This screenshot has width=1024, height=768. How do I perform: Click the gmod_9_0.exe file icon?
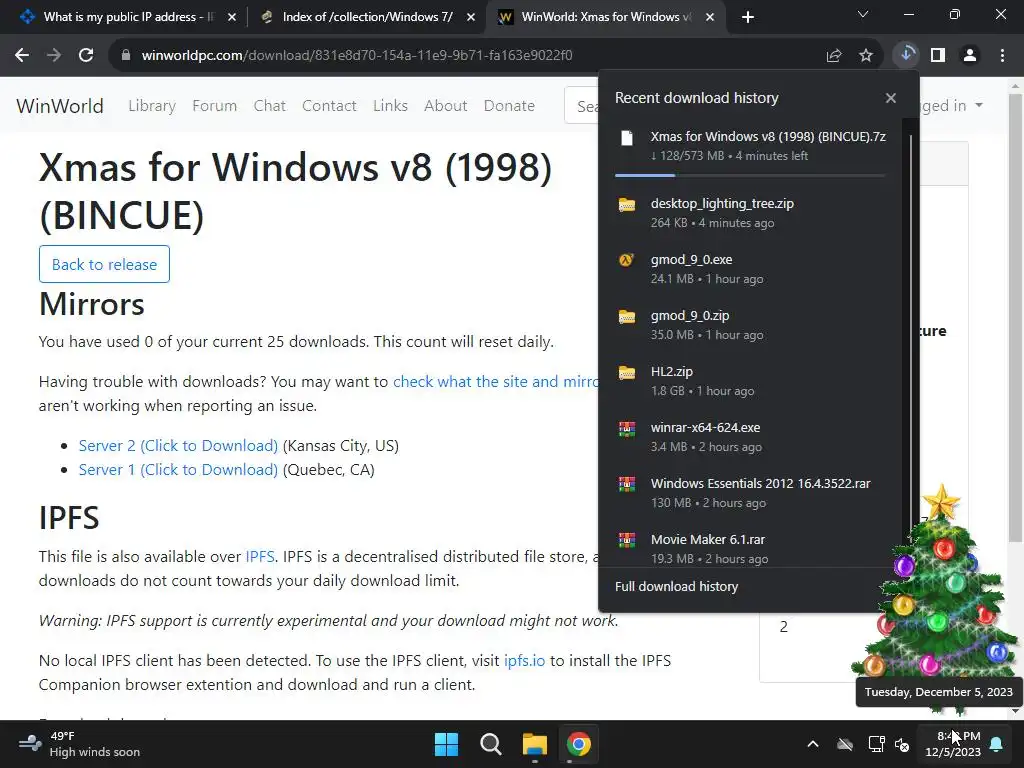pyautogui.click(x=627, y=260)
